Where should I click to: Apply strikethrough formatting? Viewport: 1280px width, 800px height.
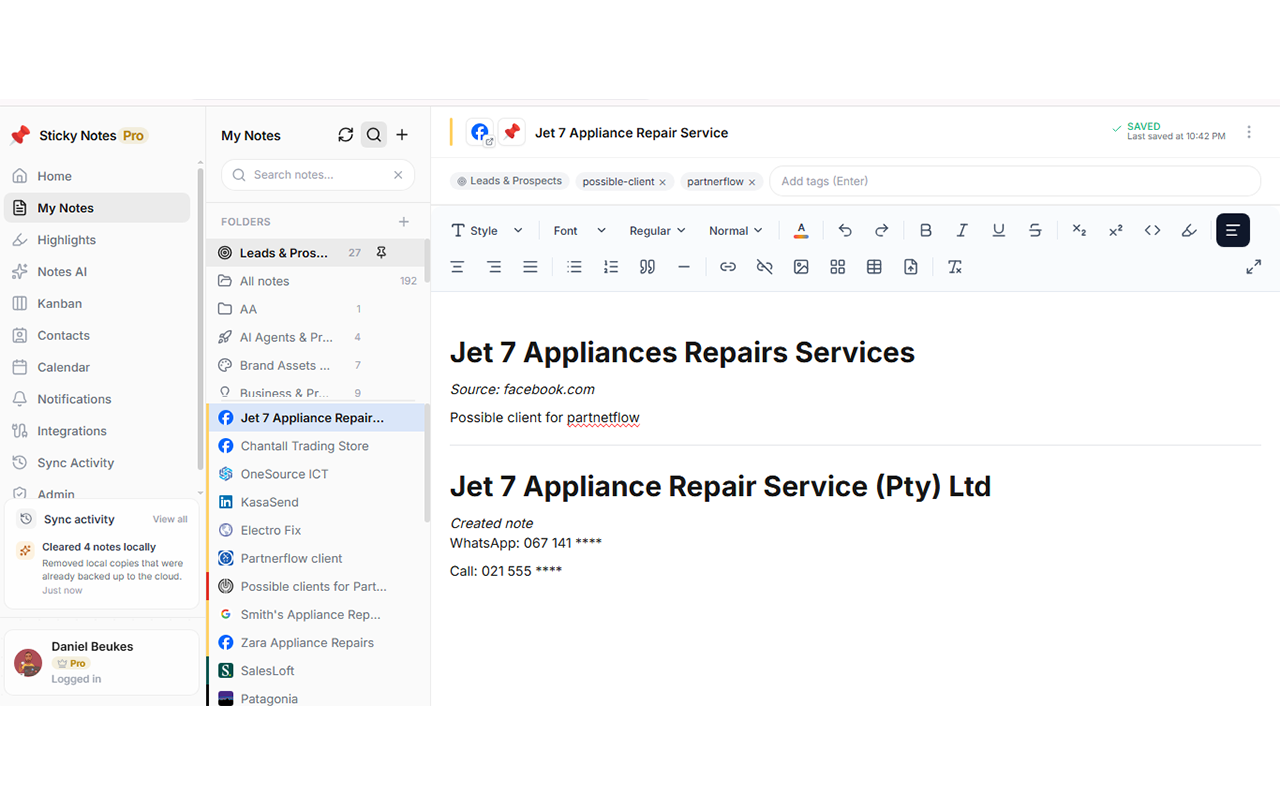pyautogui.click(x=1035, y=230)
